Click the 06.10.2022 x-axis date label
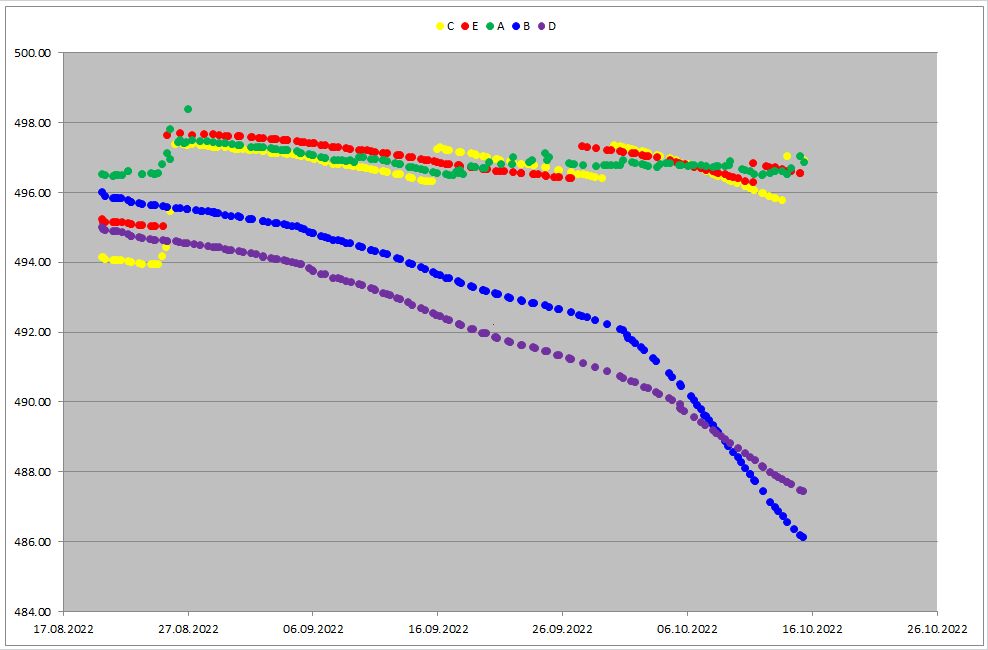 [x=687, y=630]
